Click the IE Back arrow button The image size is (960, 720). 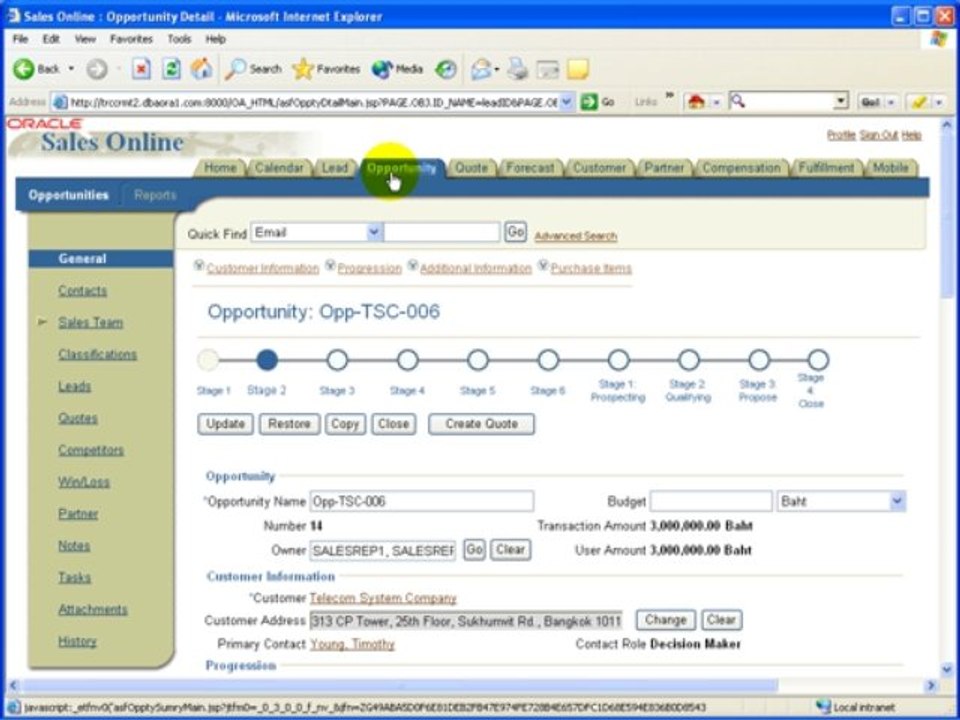click(24, 69)
